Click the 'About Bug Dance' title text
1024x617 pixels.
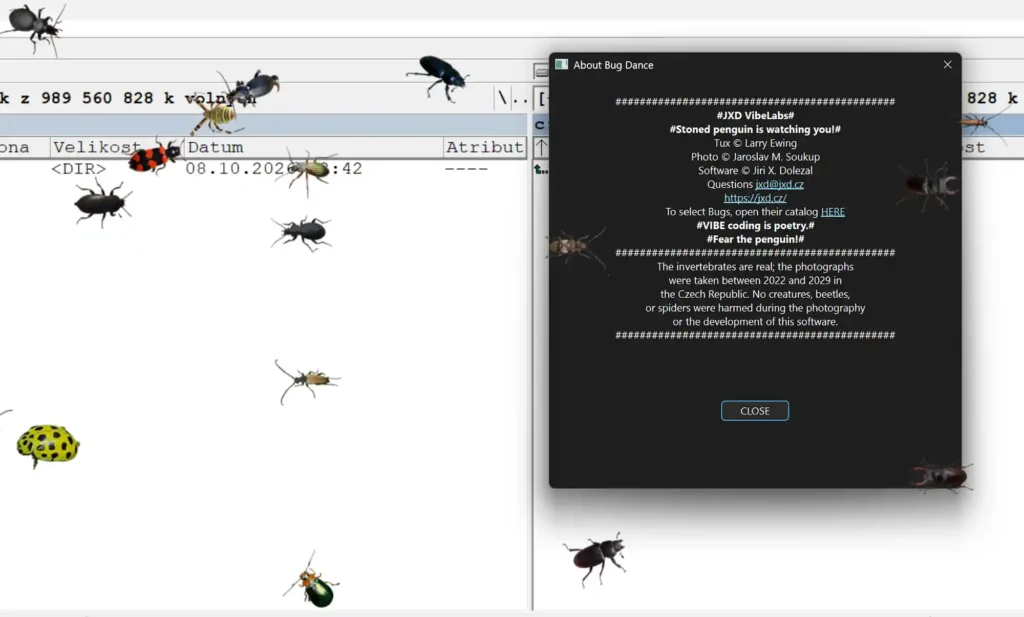coord(613,65)
